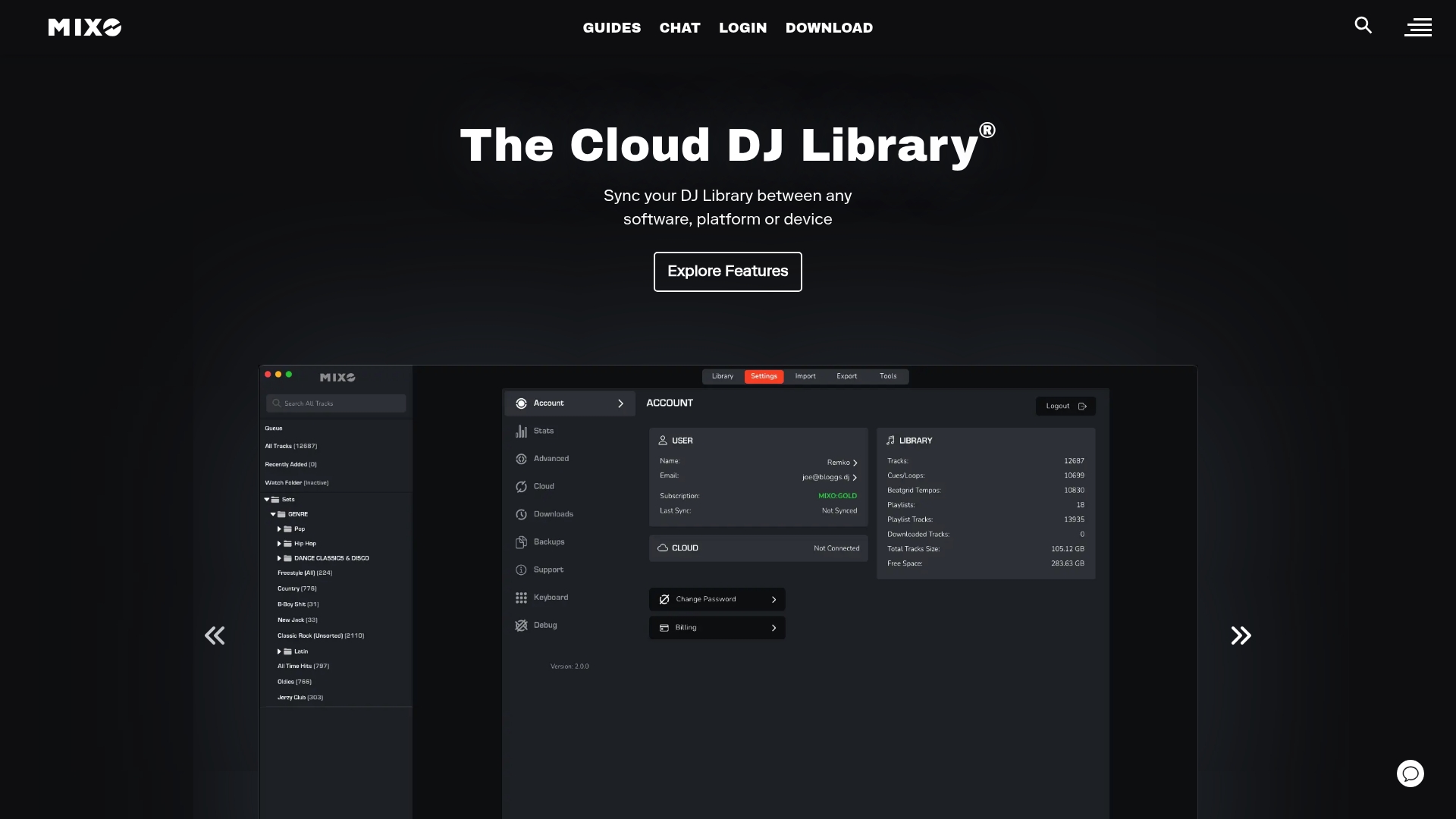Click the Not Connected cloud status
1456x819 pixels.
click(x=837, y=548)
